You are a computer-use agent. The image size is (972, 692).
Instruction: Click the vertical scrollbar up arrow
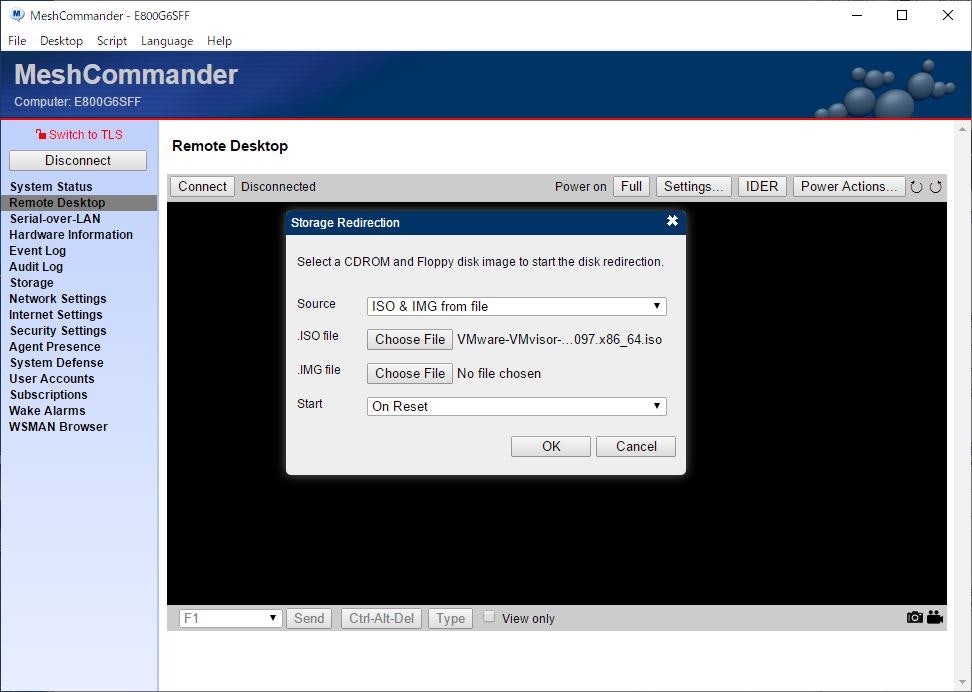point(962,129)
